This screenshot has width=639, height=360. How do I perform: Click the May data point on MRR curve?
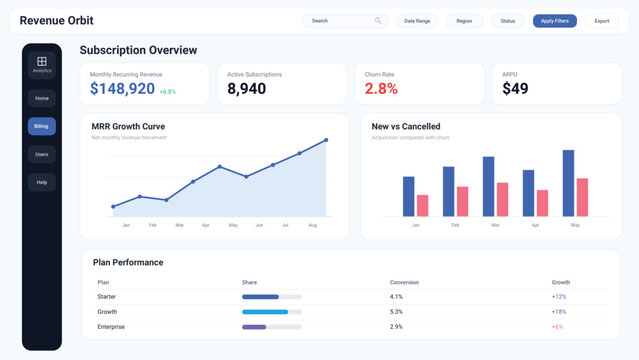220,167
